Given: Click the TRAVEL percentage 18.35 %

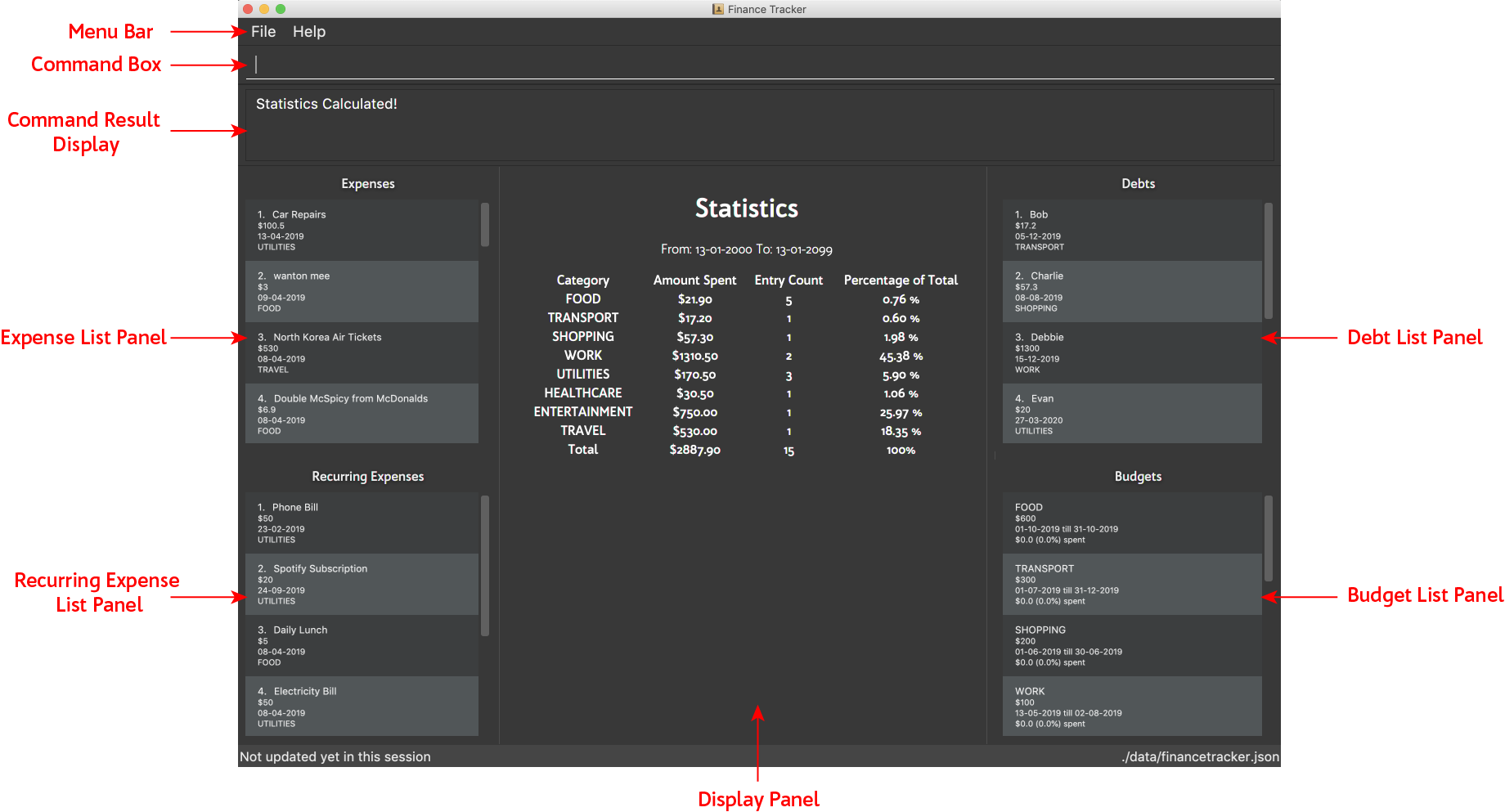Looking at the screenshot, I should (x=901, y=431).
